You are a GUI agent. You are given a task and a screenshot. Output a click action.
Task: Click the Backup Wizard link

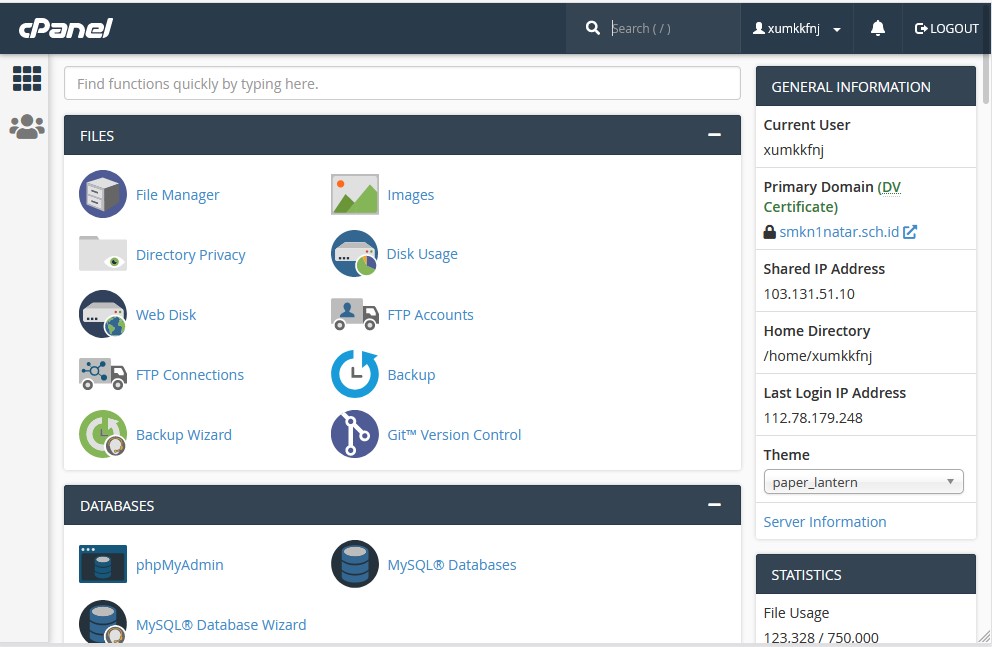pos(183,435)
